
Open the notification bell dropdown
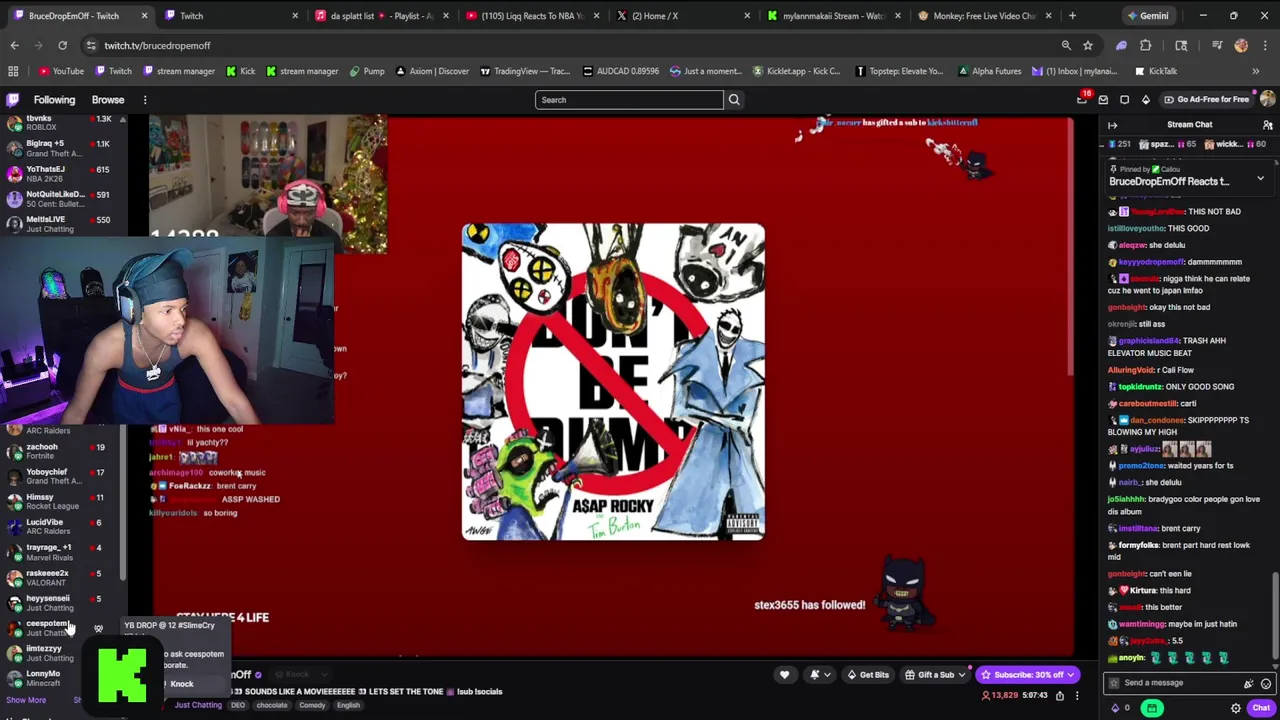point(818,675)
